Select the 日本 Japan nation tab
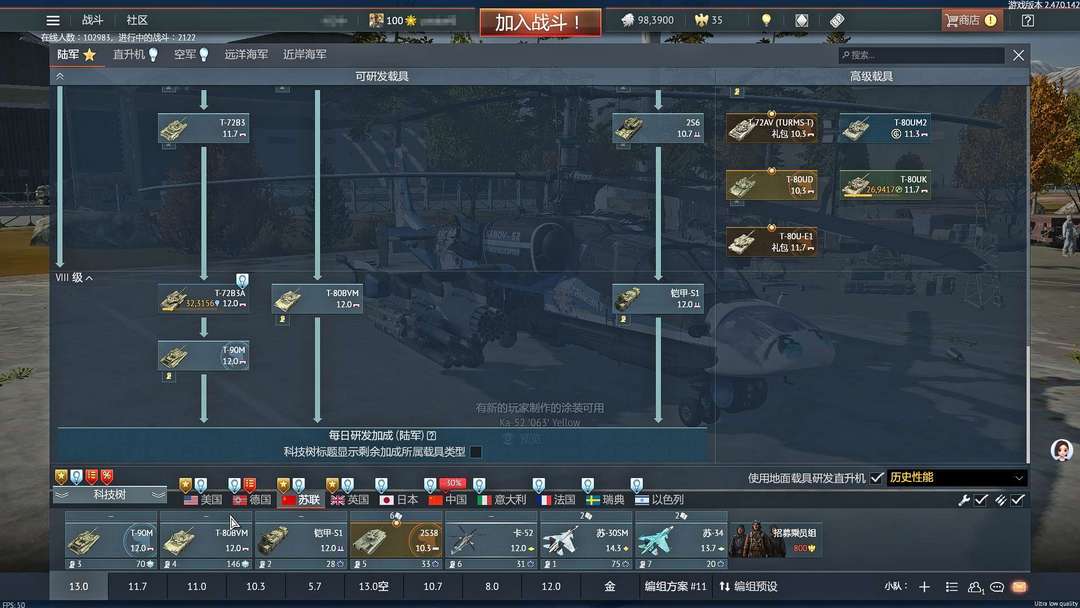The image size is (1080, 608). 399,500
